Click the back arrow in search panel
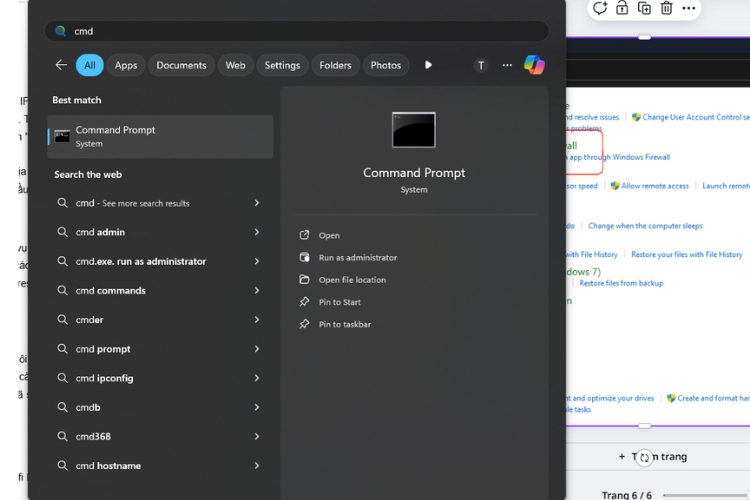The width and height of the screenshot is (750, 500). 61,65
